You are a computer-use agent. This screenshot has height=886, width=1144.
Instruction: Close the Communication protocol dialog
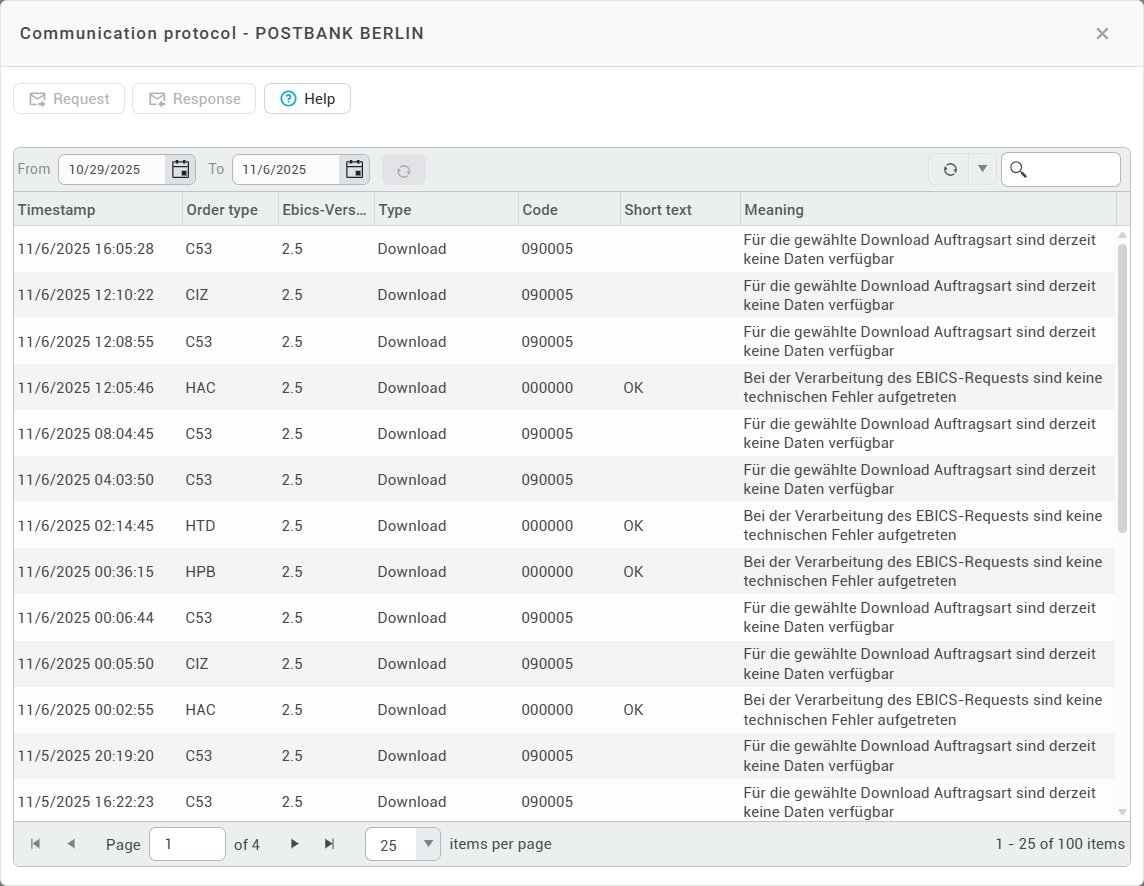[x=1102, y=33]
